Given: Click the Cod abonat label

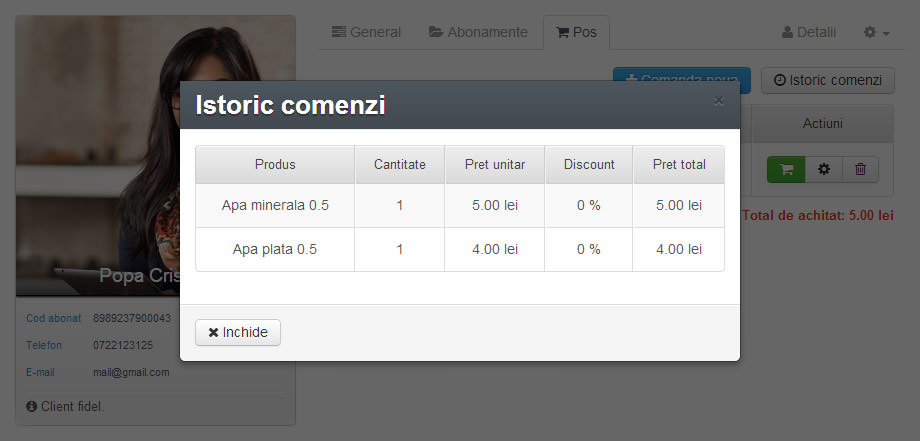Looking at the screenshot, I should click(x=53, y=318).
